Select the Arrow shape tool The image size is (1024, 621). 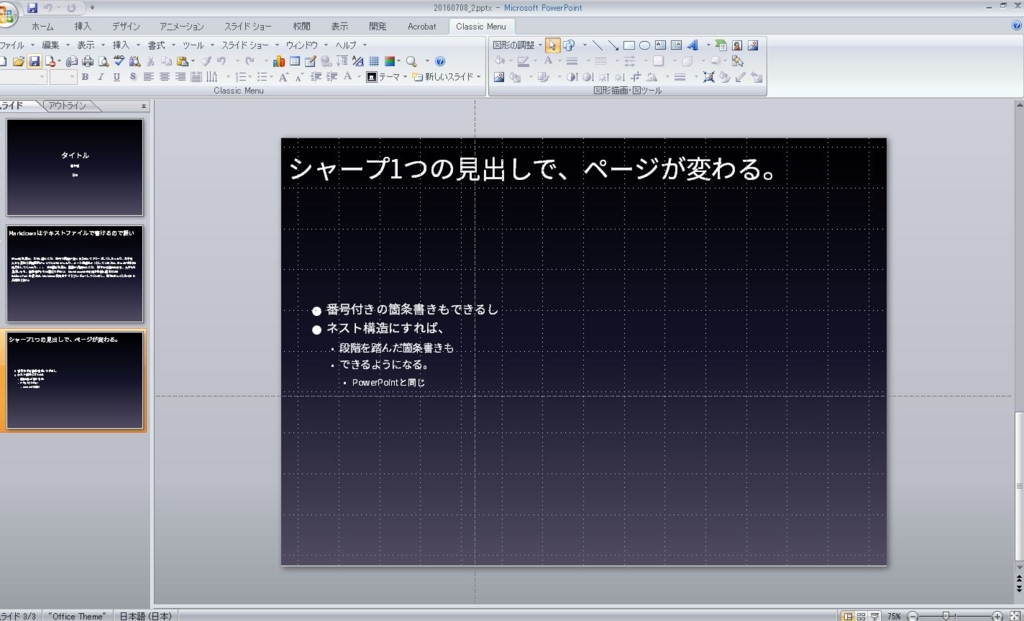[613, 45]
